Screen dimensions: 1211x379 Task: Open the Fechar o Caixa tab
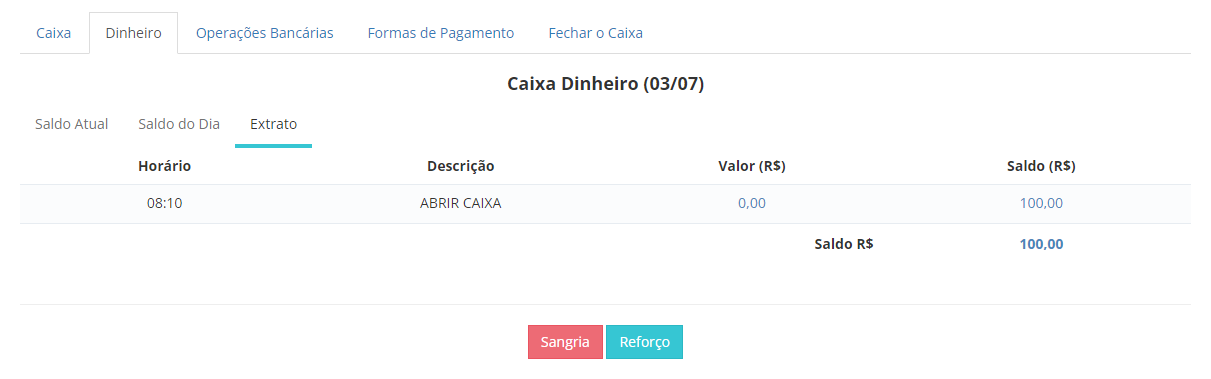pos(595,33)
